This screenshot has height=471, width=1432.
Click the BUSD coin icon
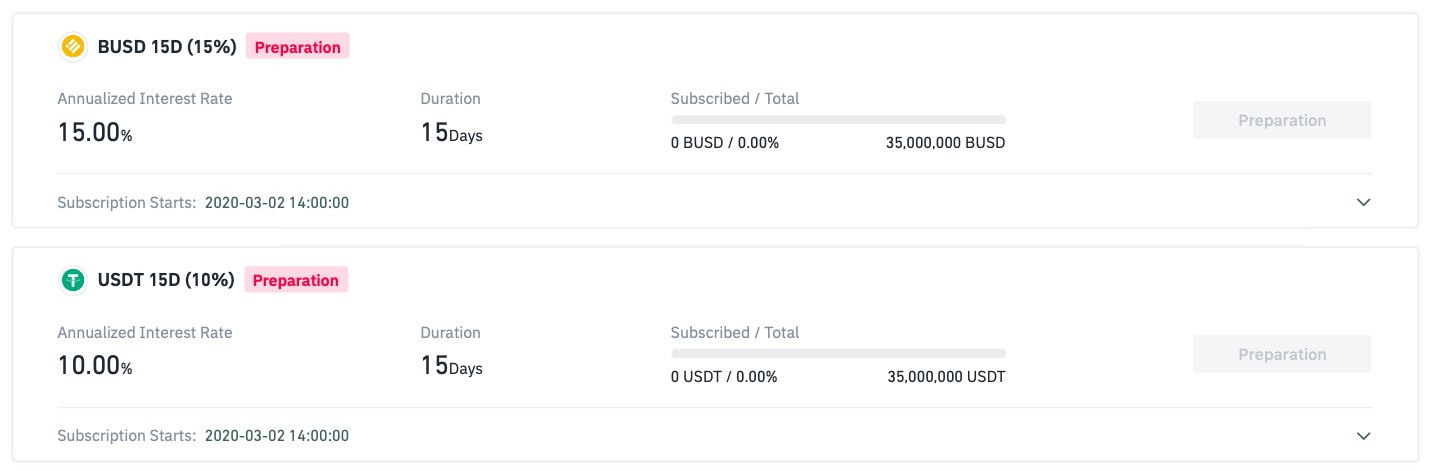pyautogui.click(x=73, y=47)
